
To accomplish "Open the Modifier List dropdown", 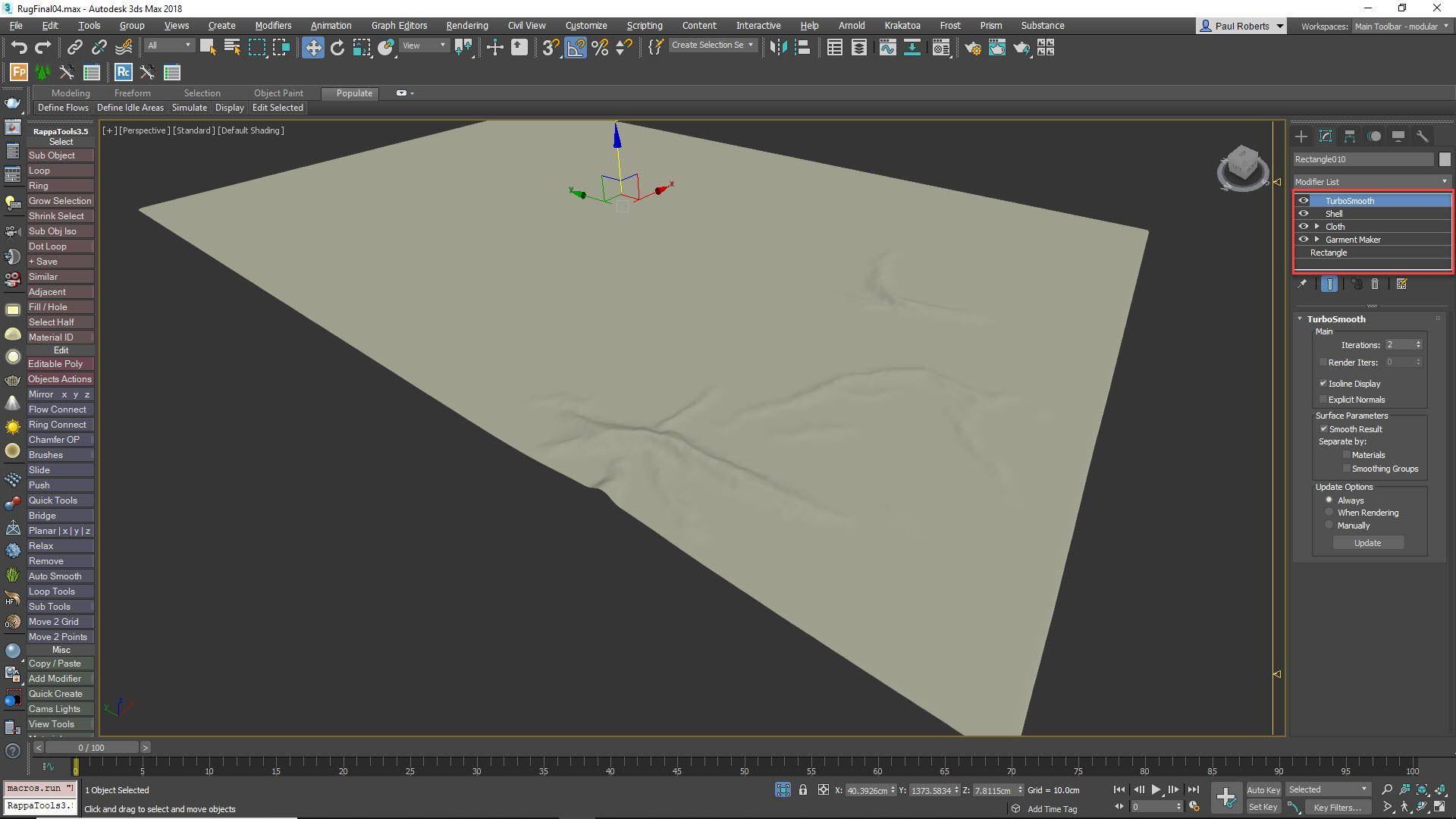I will click(1445, 181).
